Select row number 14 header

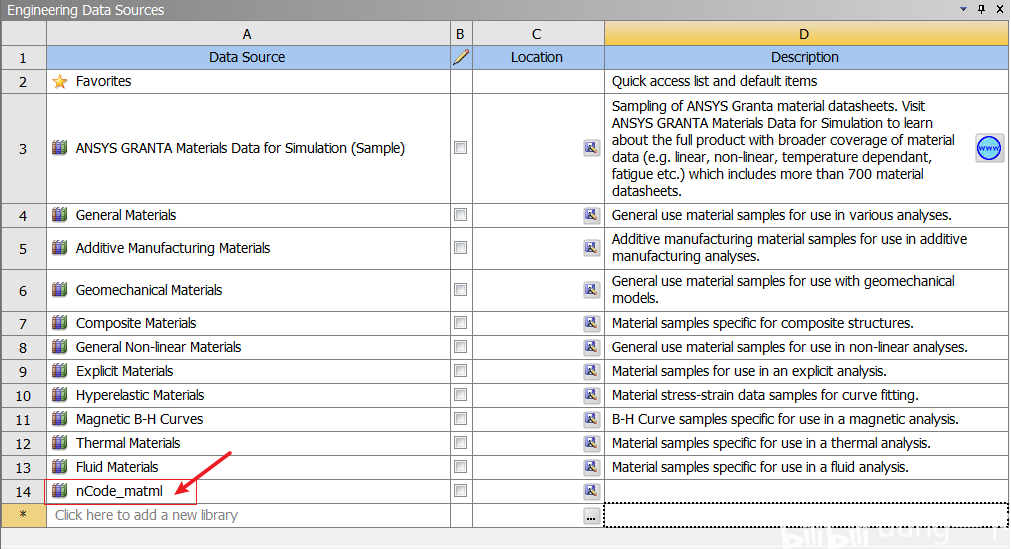click(24, 492)
